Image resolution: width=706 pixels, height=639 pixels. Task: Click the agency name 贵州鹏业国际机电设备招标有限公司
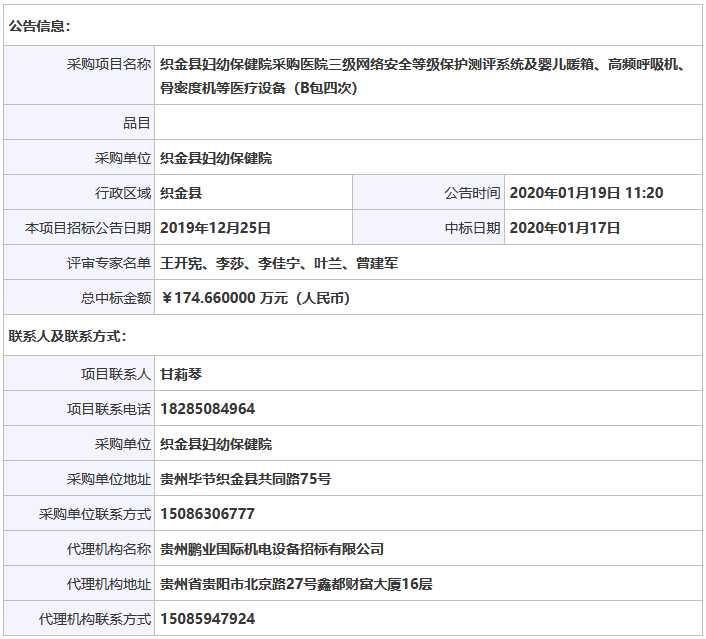pyautogui.click(x=272, y=549)
